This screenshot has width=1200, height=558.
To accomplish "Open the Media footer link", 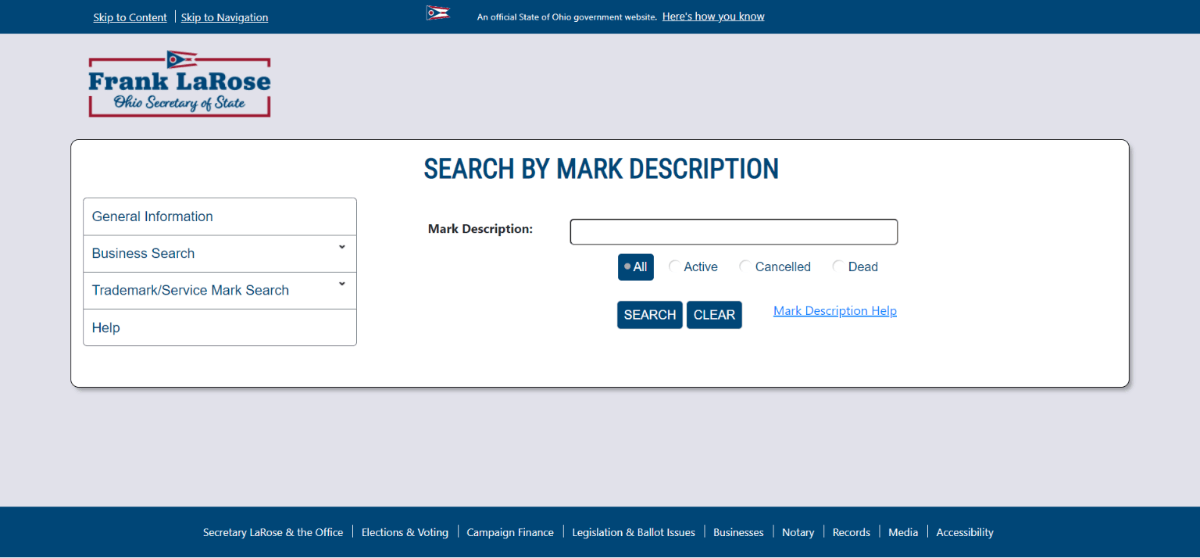I will (x=903, y=532).
